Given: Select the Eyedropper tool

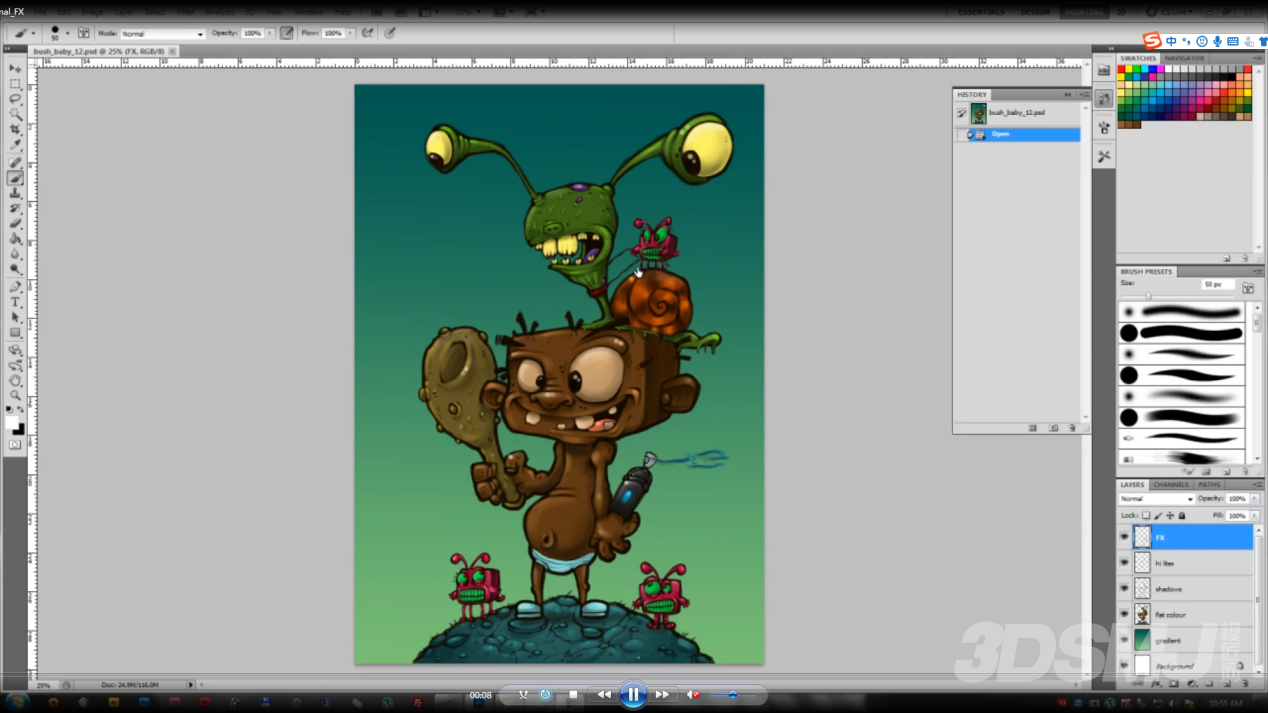Looking at the screenshot, I should point(15,145).
